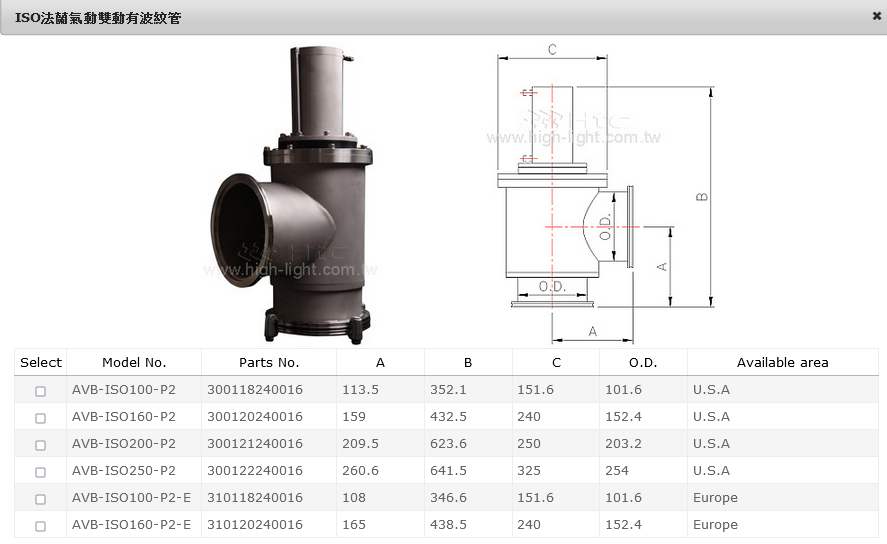Click parts number 300122240016
887x544 pixels.
[x=255, y=470]
